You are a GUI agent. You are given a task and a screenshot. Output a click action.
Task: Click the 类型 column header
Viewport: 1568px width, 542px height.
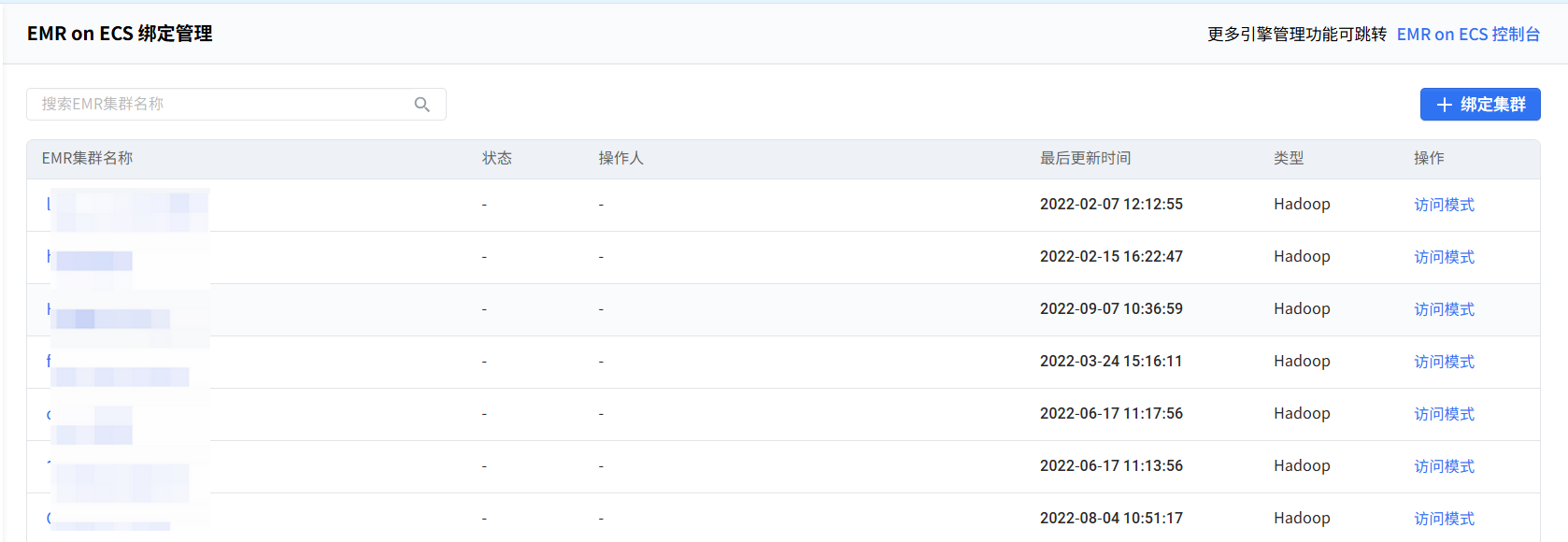pos(1289,158)
